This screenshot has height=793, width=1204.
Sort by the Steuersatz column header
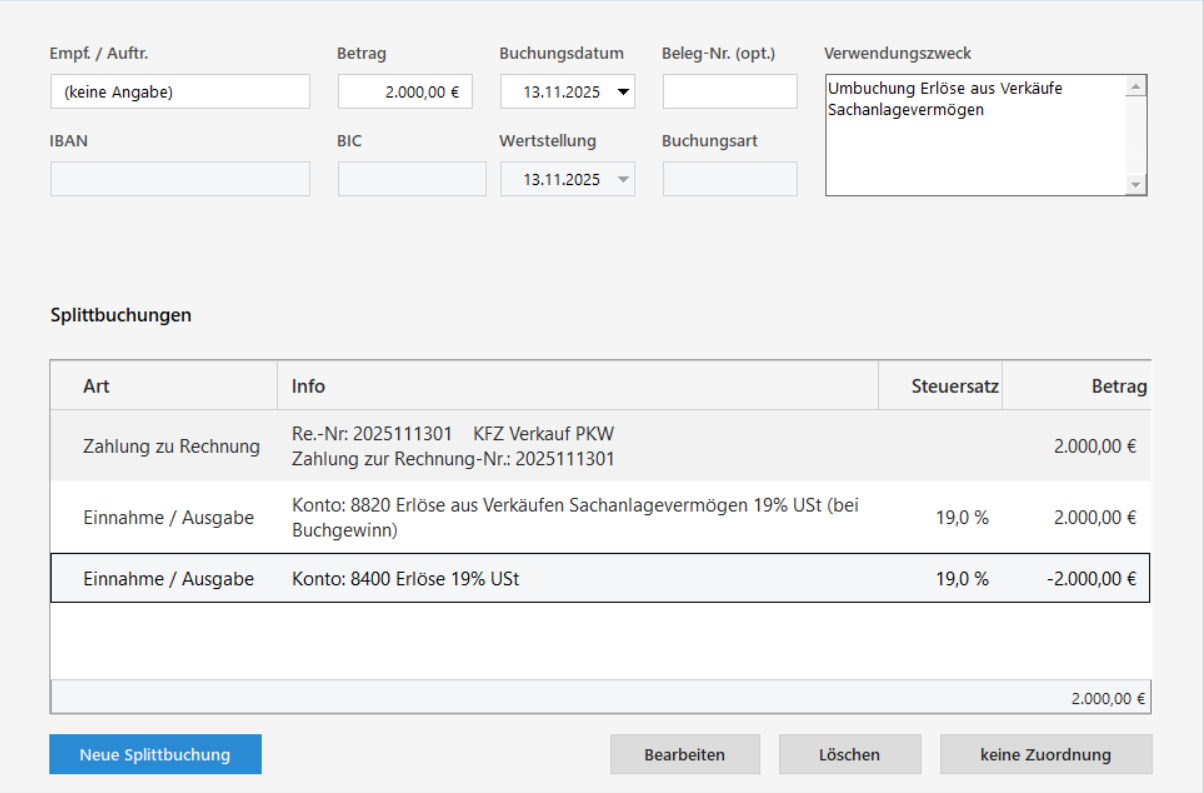point(940,386)
